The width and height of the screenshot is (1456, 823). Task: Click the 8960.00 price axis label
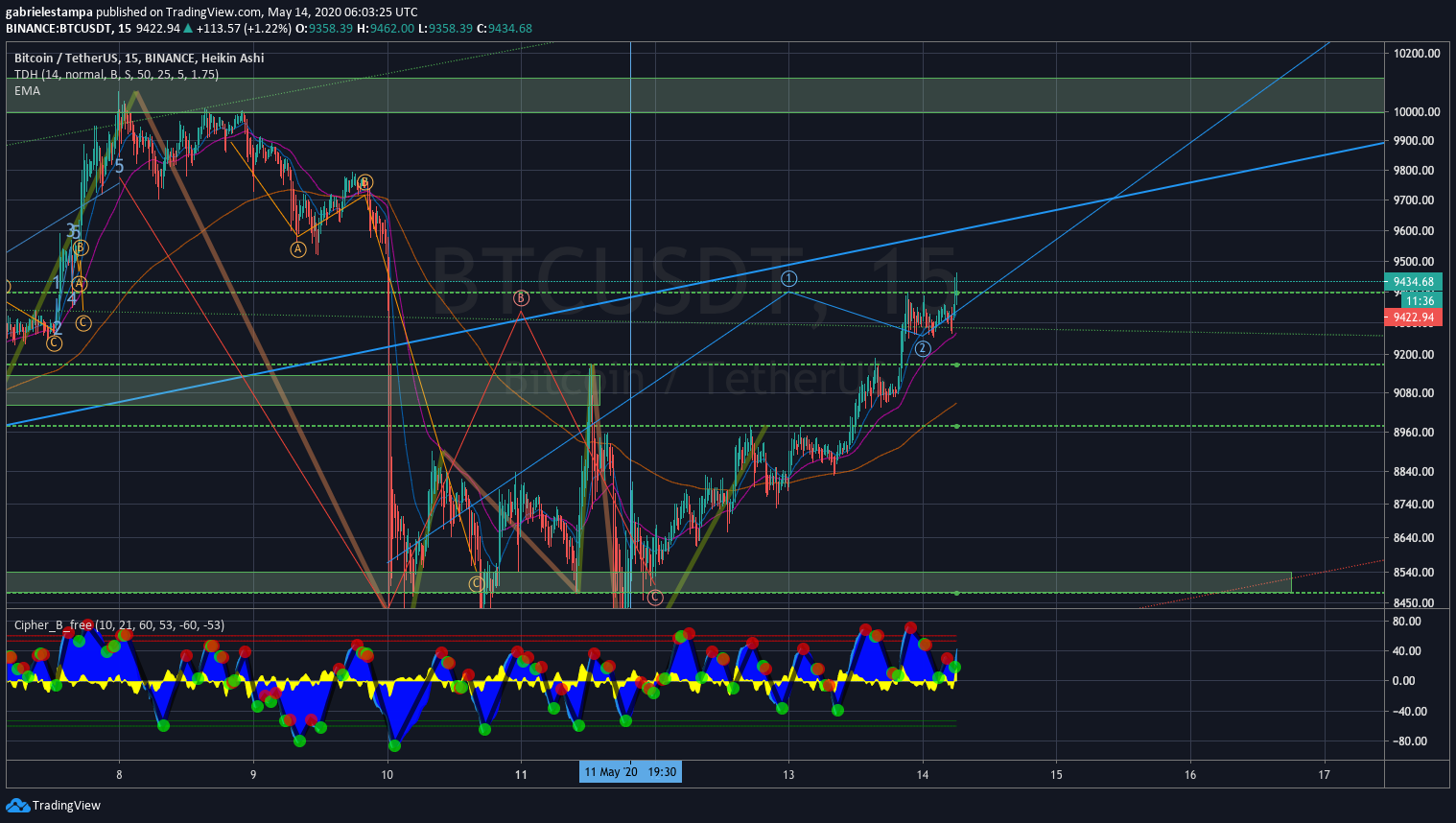click(1414, 433)
